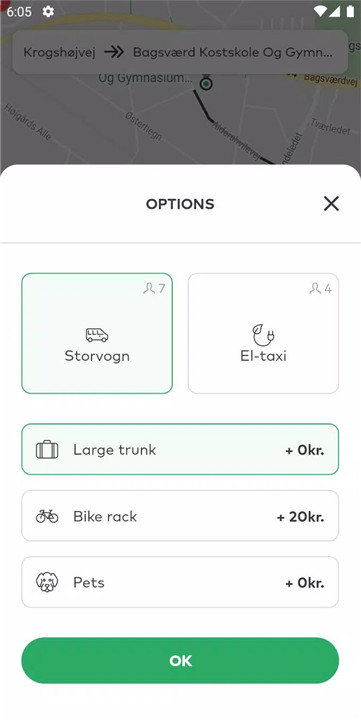Tap the 7-passenger capacity icon
This screenshot has height=720, width=361.
(154, 288)
